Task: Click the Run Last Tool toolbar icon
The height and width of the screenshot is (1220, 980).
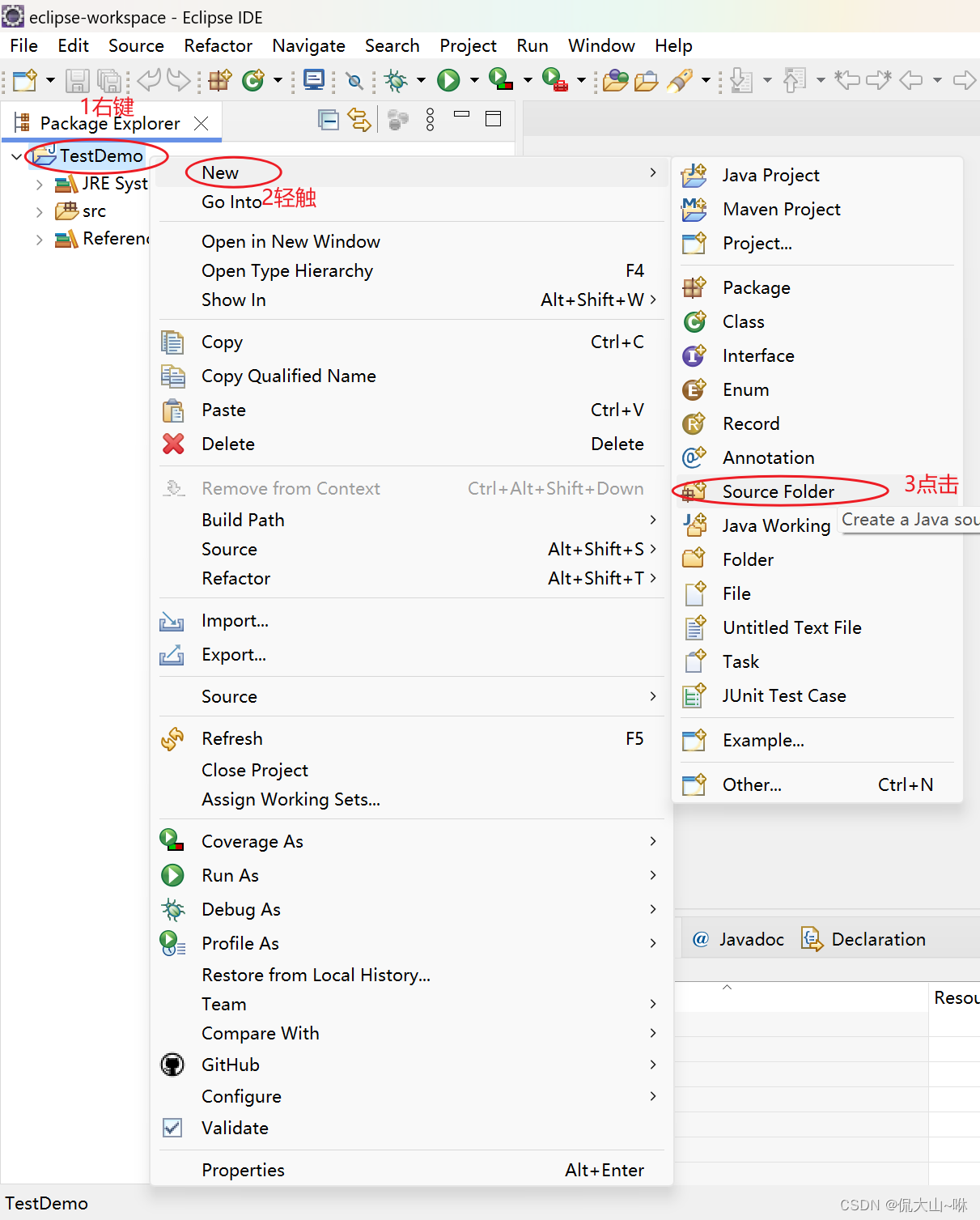Action: coord(554,79)
